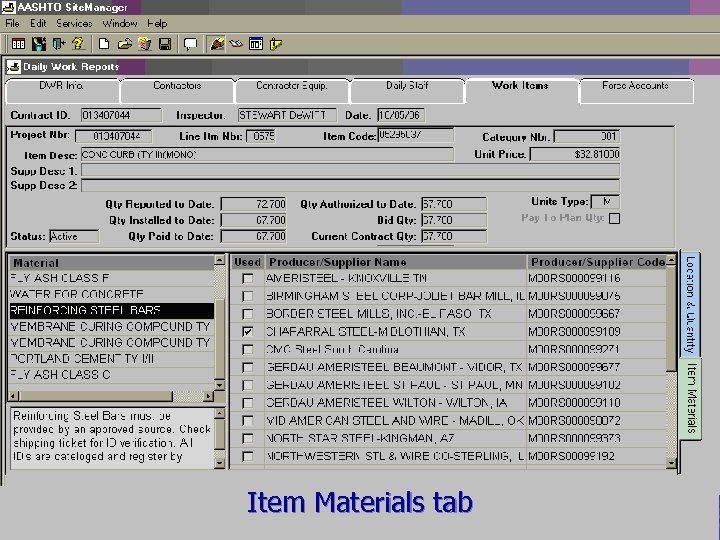
Task: Click the delete trash can toolbar icon
Action: tap(145, 44)
